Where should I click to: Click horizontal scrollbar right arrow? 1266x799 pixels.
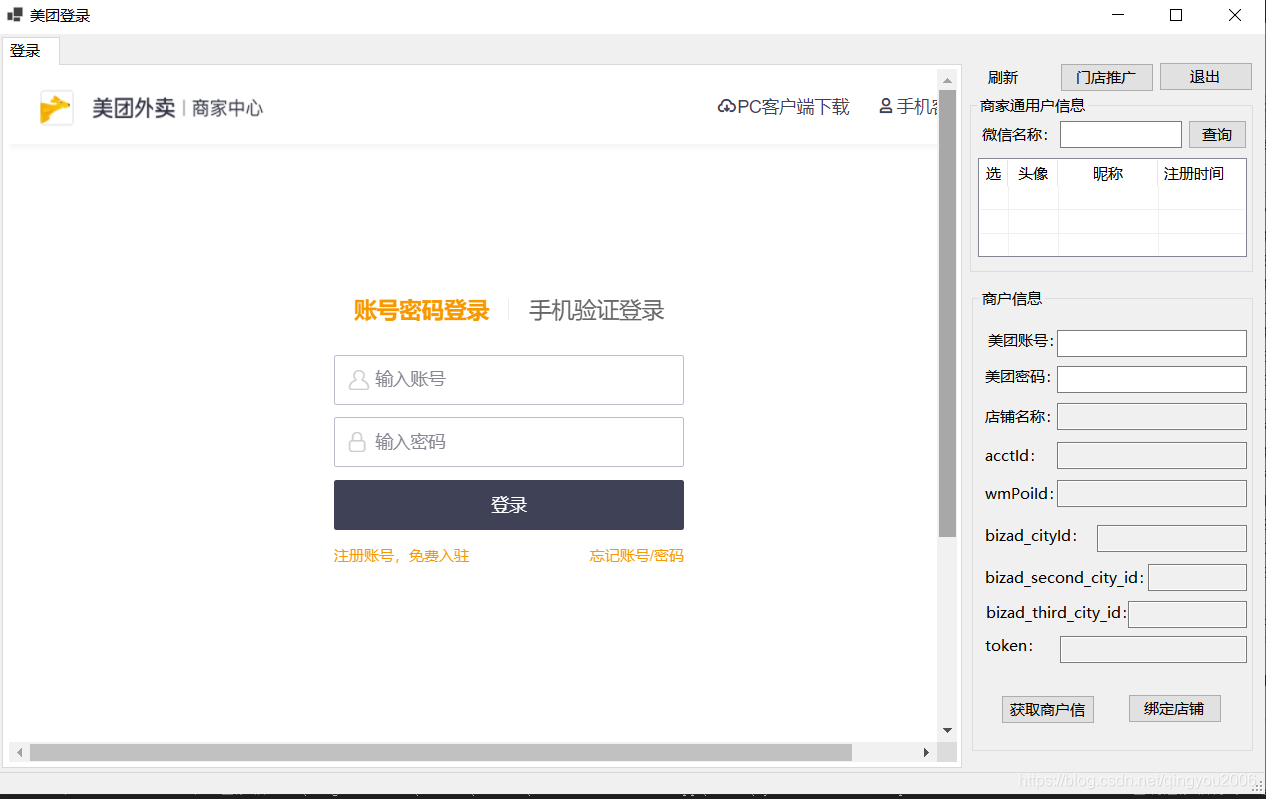[x=926, y=752]
